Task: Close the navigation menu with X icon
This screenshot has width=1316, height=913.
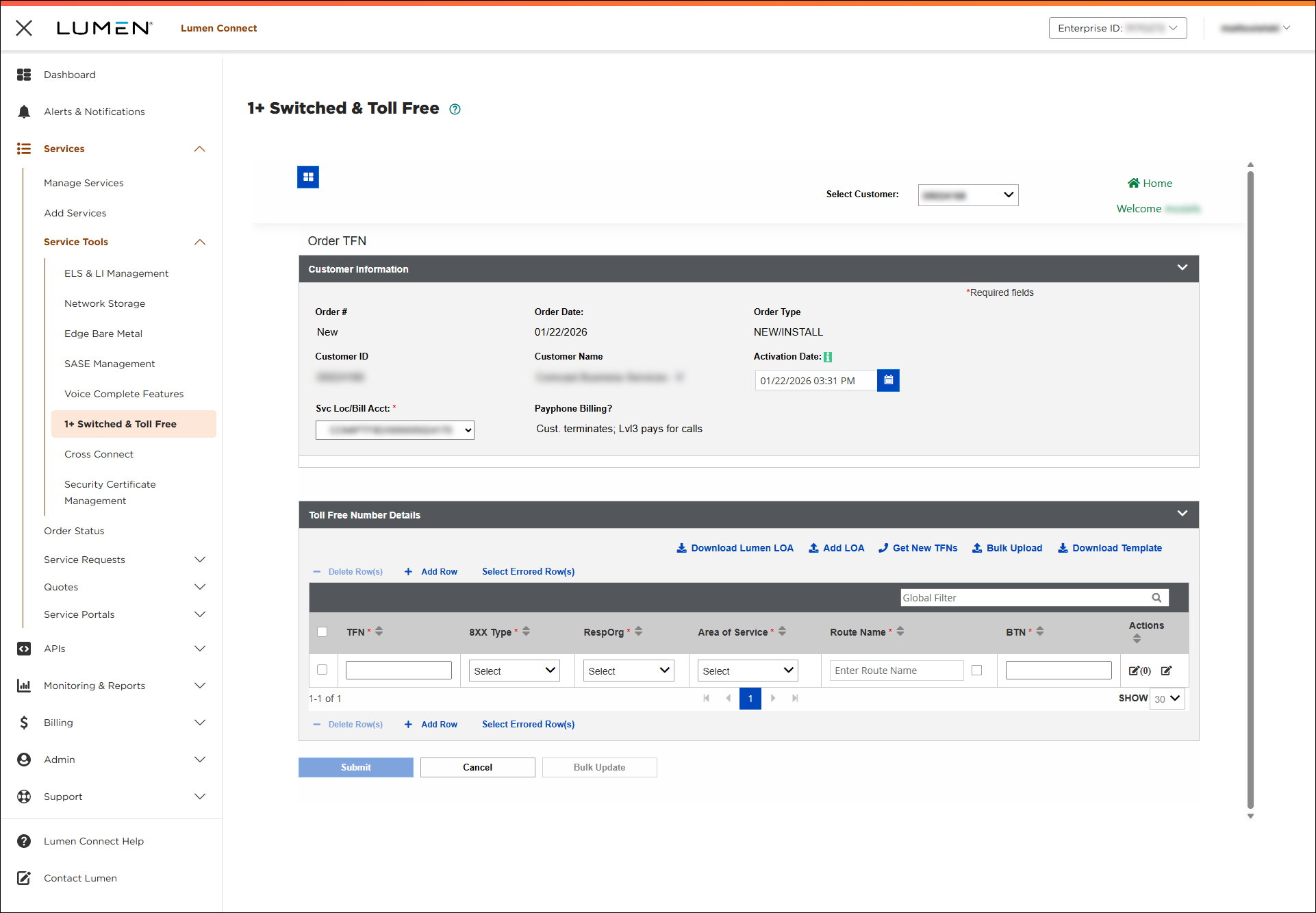Action: pyautogui.click(x=24, y=28)
